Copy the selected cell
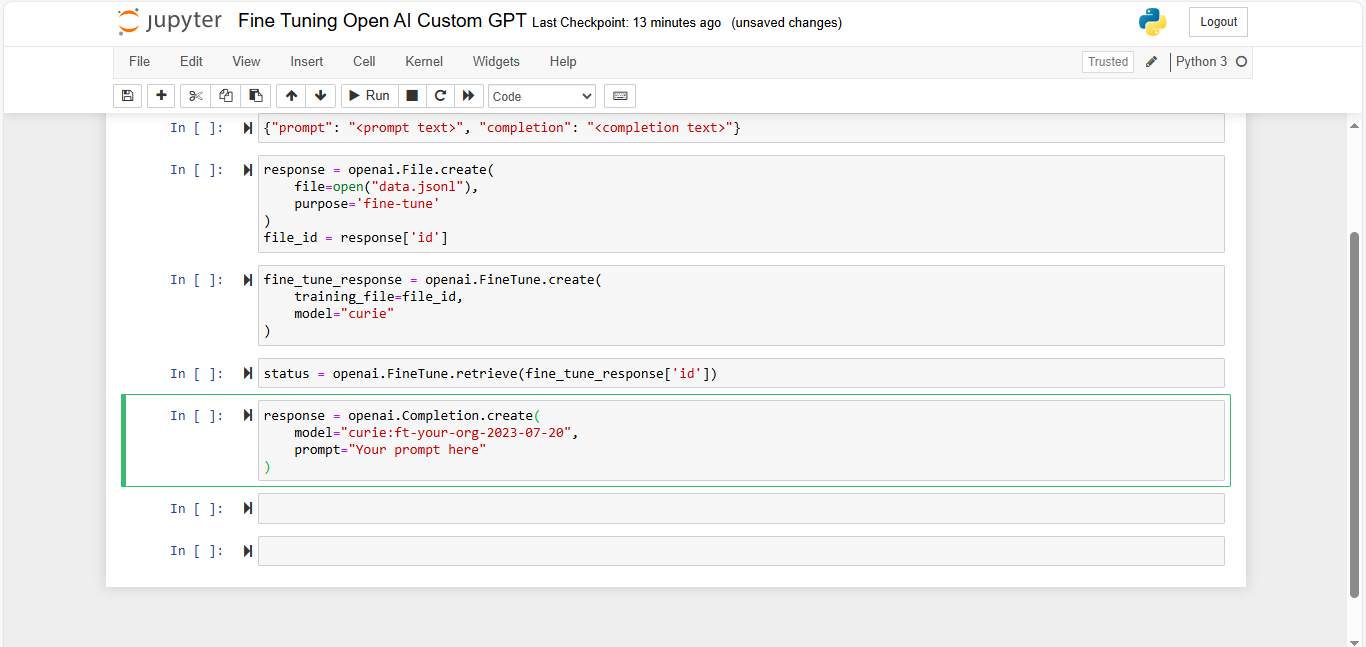This screenshot has height=647, width=1366. (x=225, y=95)
